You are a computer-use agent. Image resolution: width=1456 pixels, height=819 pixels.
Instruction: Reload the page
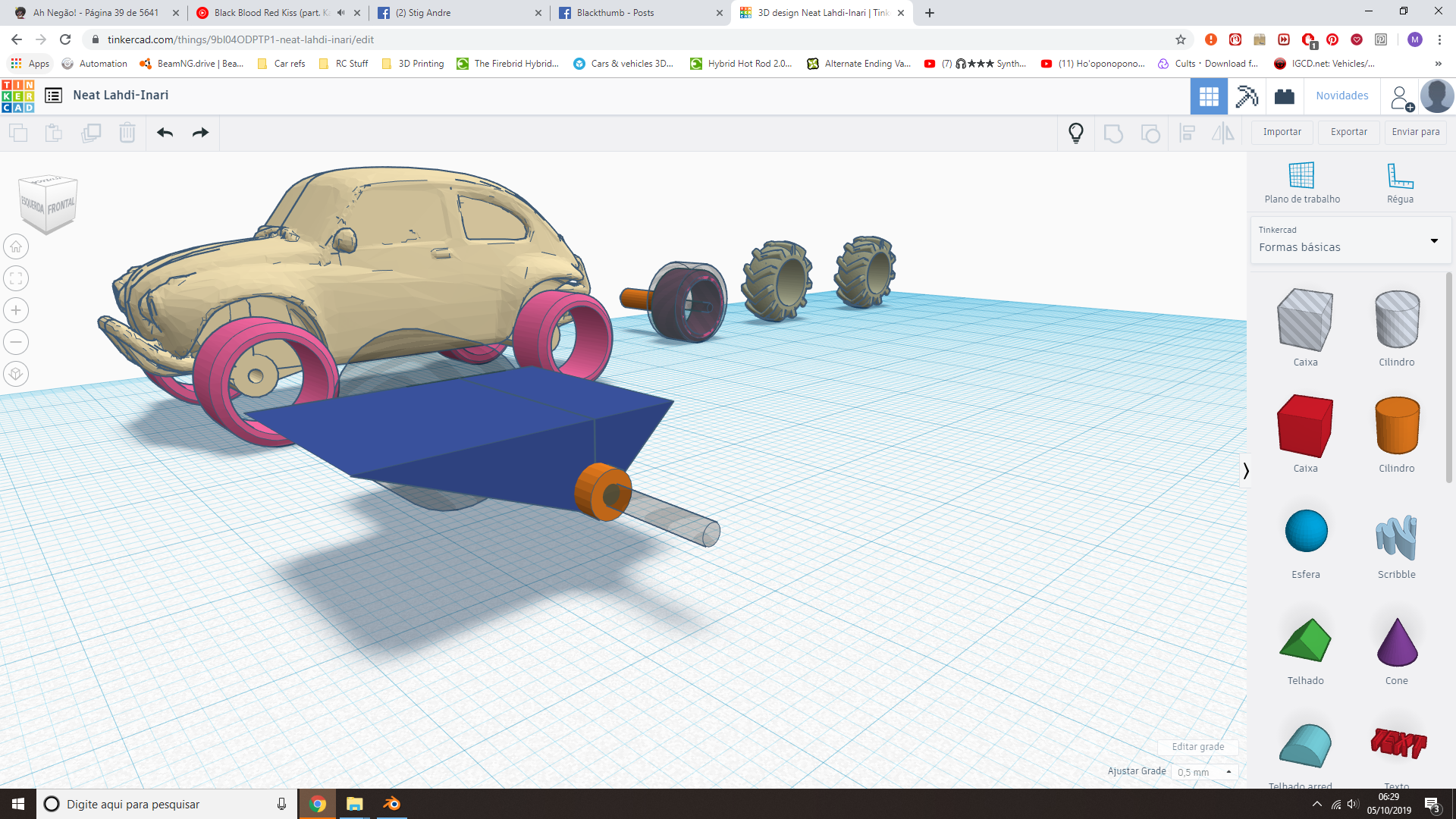(x=65, y=39)
